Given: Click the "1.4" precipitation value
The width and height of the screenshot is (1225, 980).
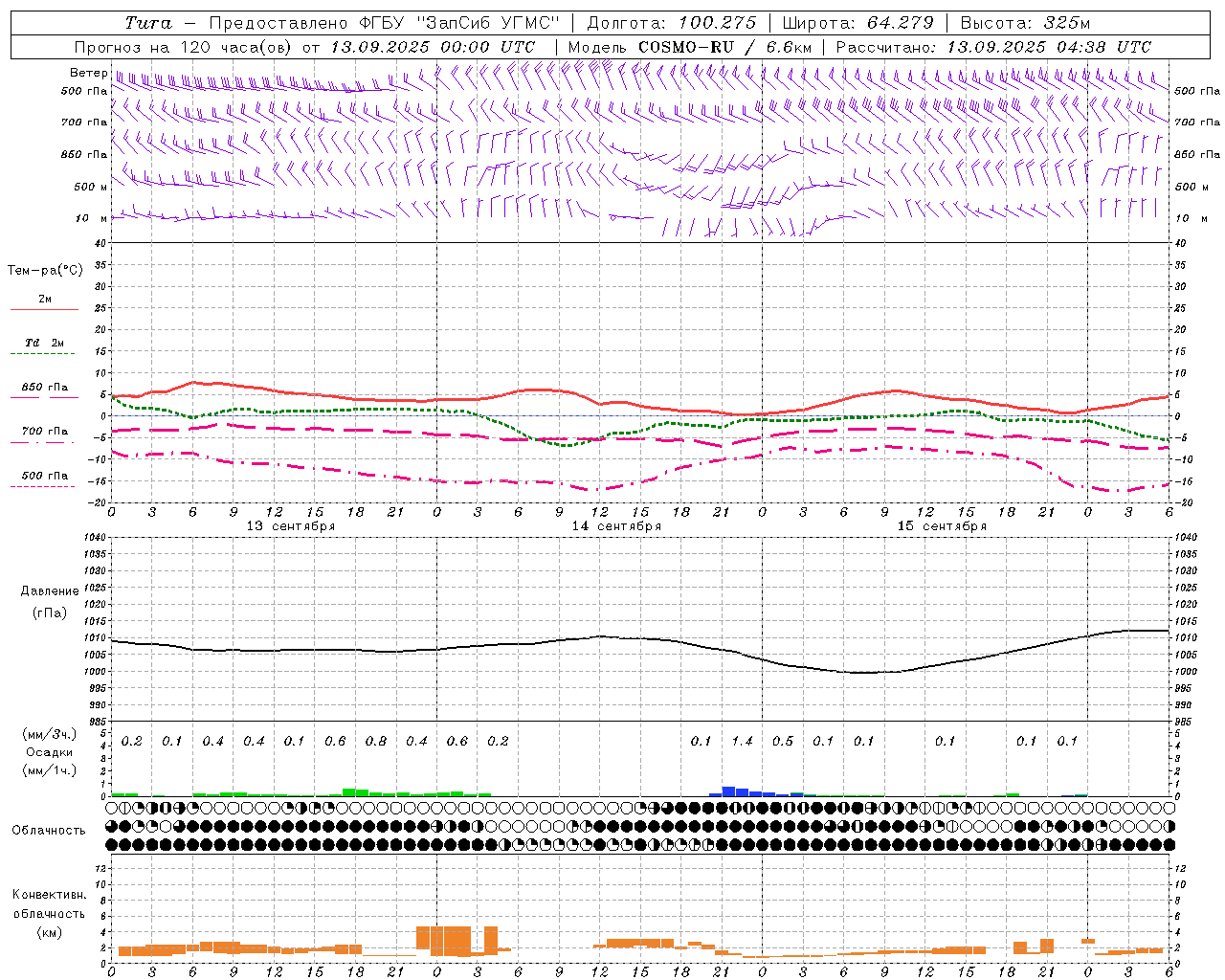Looking at the screenshot, I should [x=742, y=741].
